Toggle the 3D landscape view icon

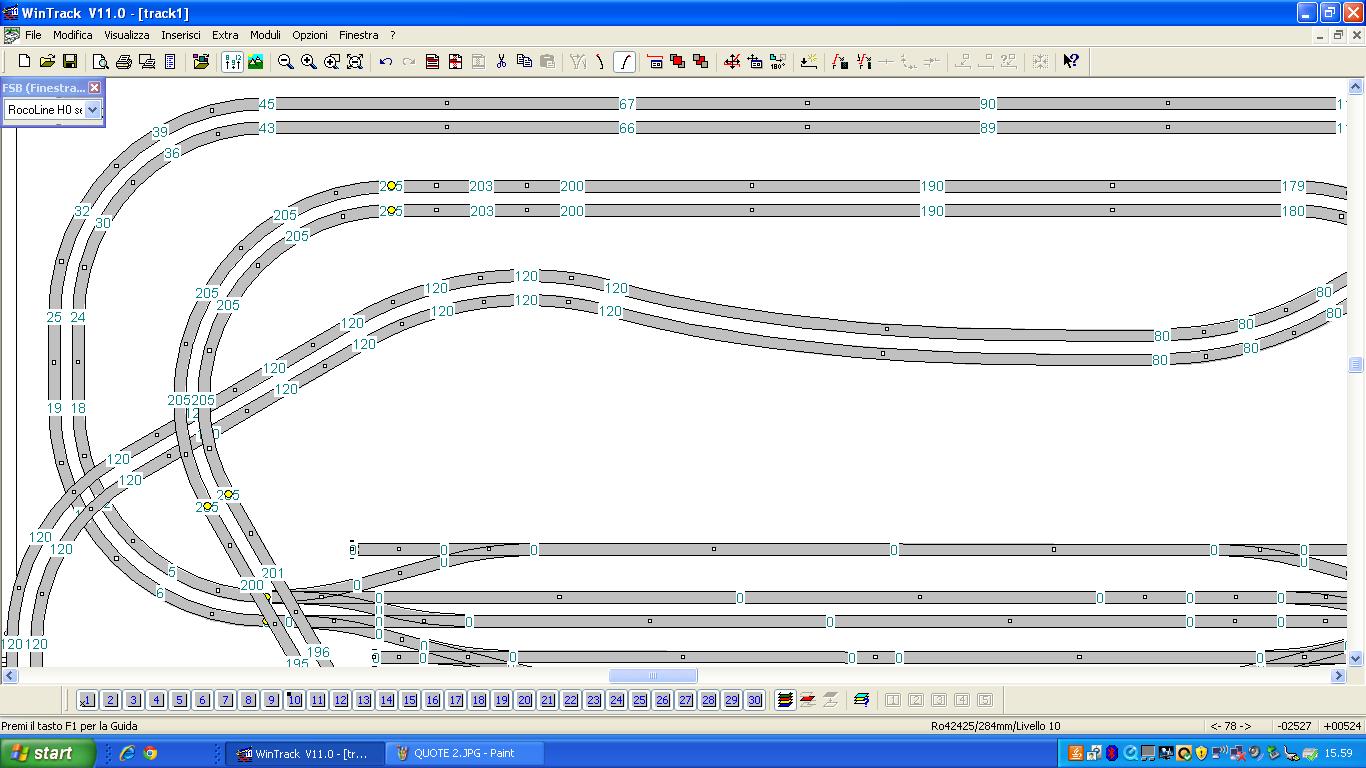coord(256,62)
